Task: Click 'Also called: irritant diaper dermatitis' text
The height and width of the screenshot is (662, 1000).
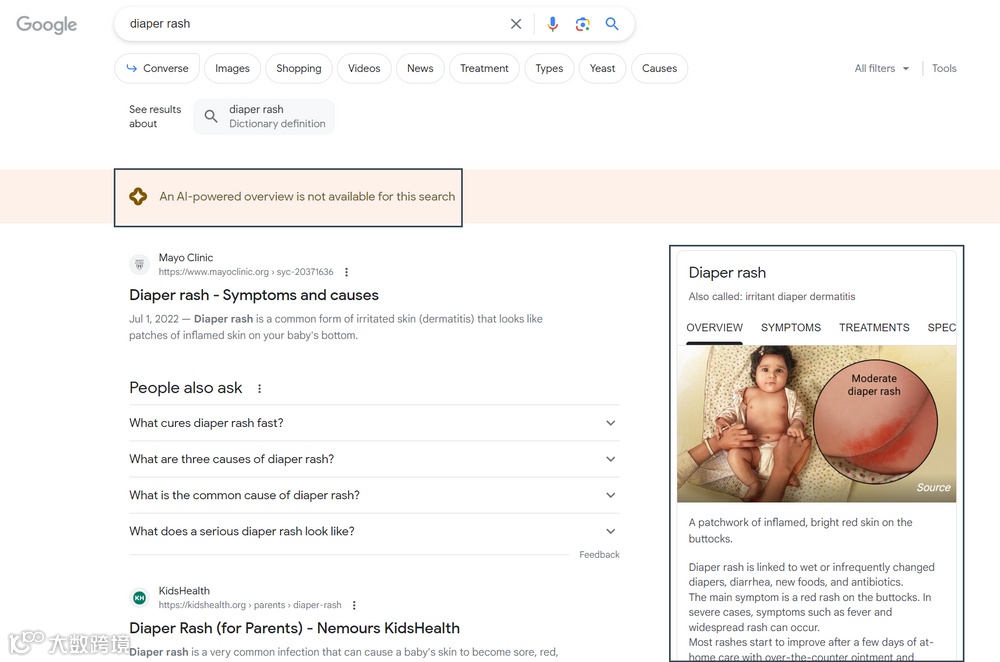Action: pos(772,297)
